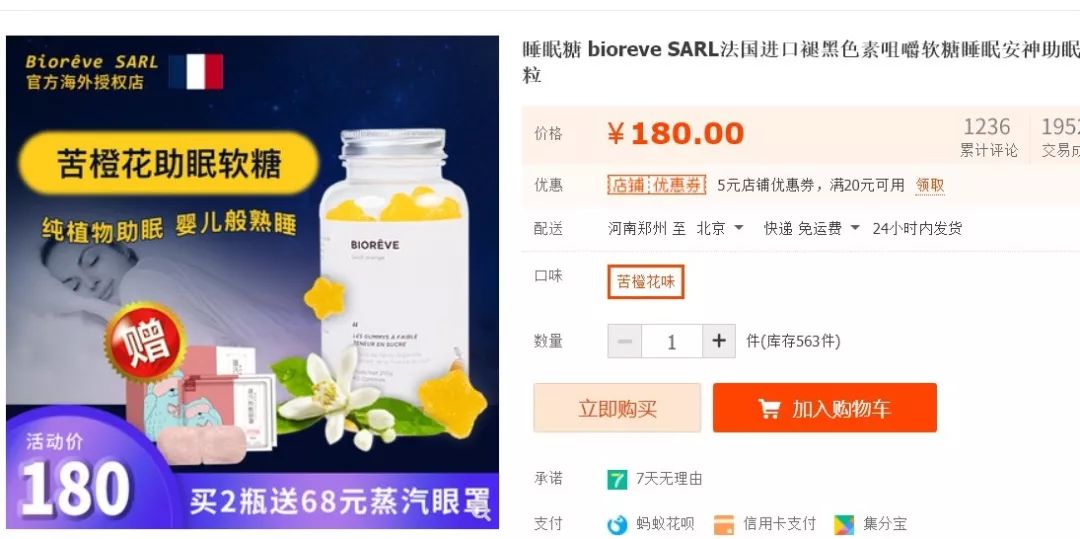Open the 北京 destination dropdown
The image size is (1080, 539).
720,228
